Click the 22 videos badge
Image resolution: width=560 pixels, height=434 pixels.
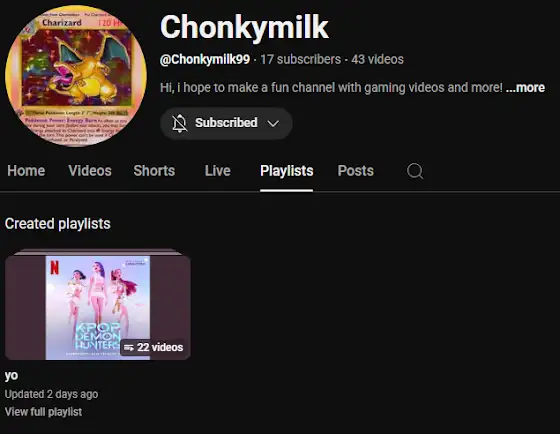click(154, 347)
